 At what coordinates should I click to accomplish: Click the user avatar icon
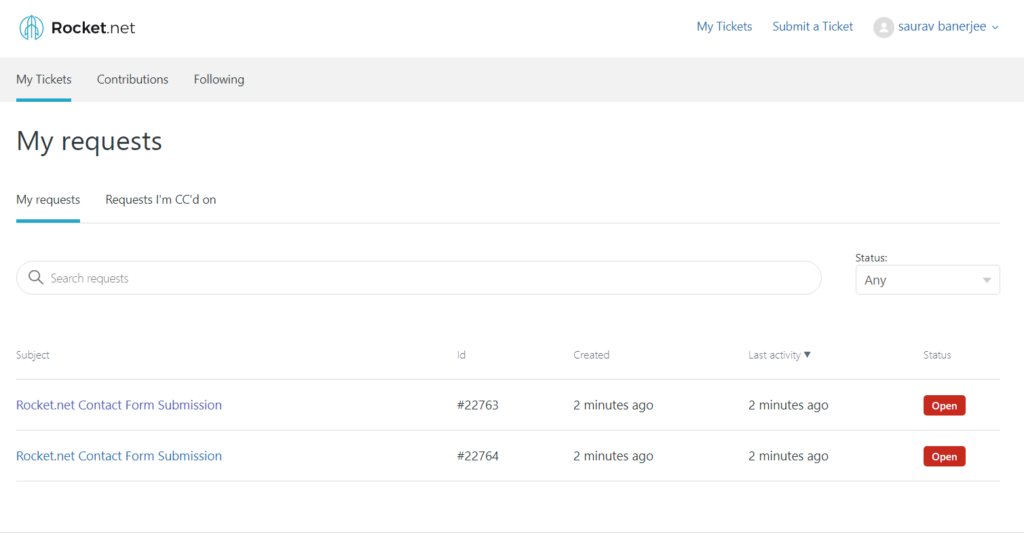point(883,27)
